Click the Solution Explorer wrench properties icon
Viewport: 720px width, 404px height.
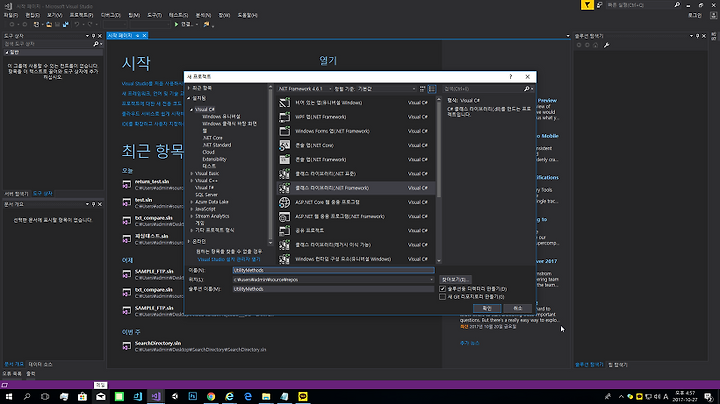pos(606,45)
